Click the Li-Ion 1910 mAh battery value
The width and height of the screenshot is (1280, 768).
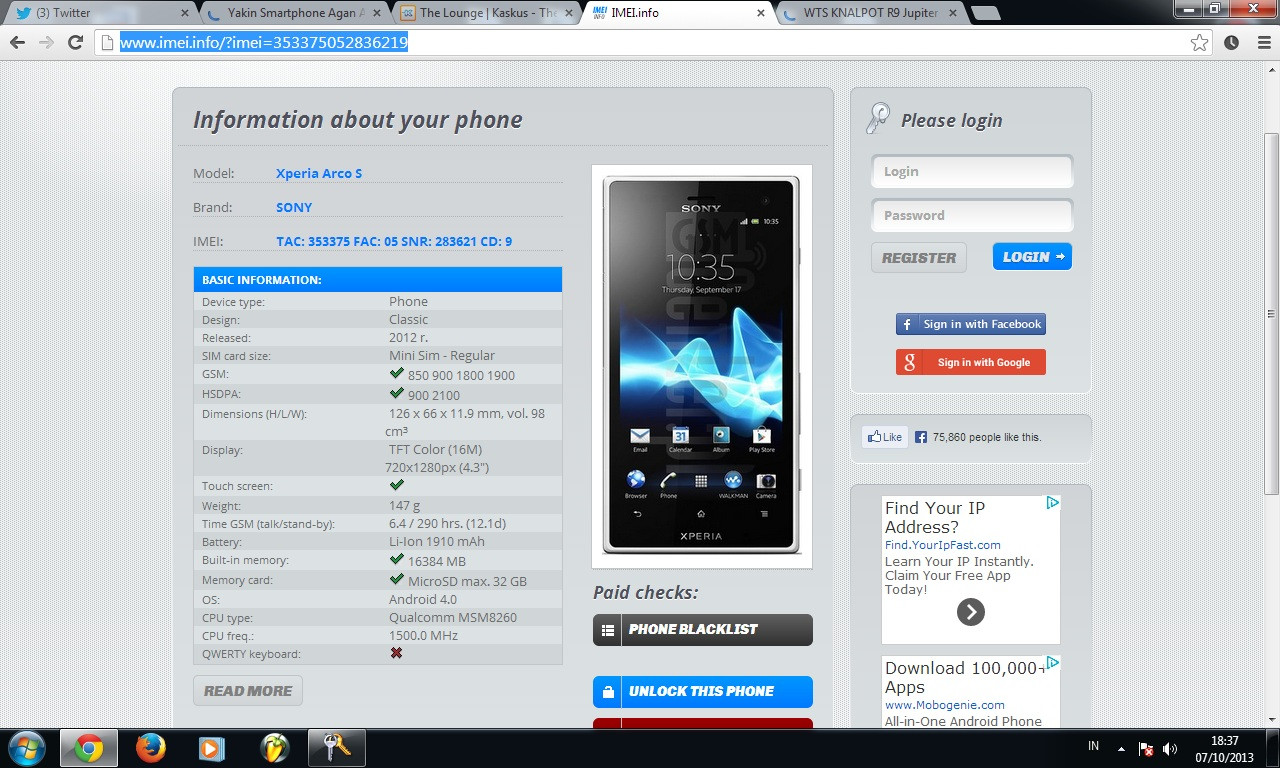coord(437,541)
